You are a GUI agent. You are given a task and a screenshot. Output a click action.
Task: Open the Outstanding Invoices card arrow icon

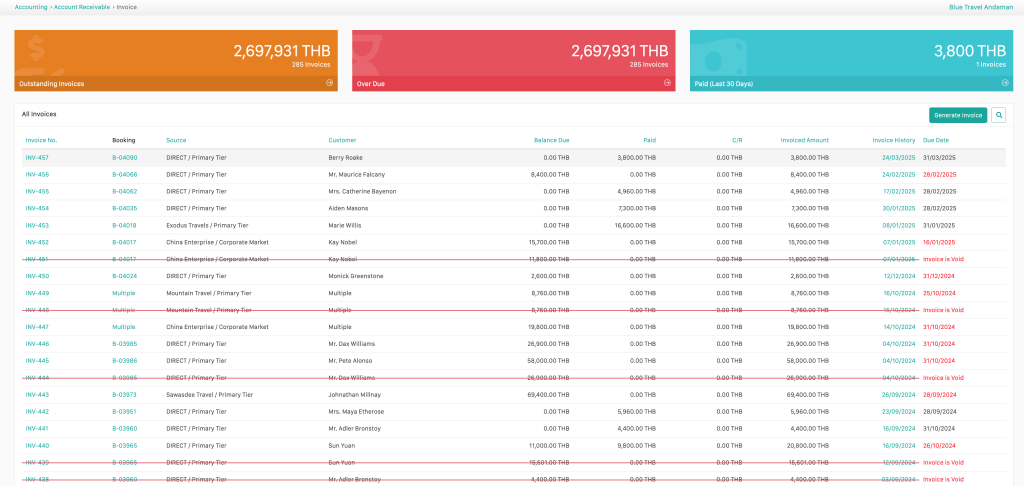coord(330,83)
